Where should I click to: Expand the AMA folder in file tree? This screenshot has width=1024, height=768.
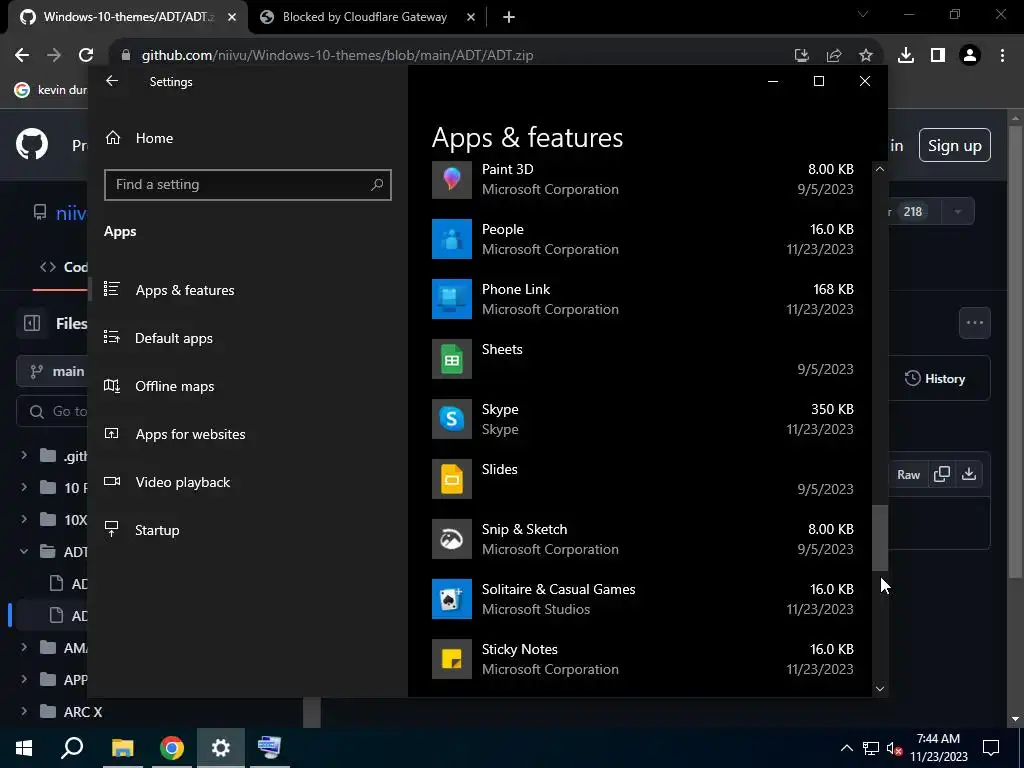point(24,647)
